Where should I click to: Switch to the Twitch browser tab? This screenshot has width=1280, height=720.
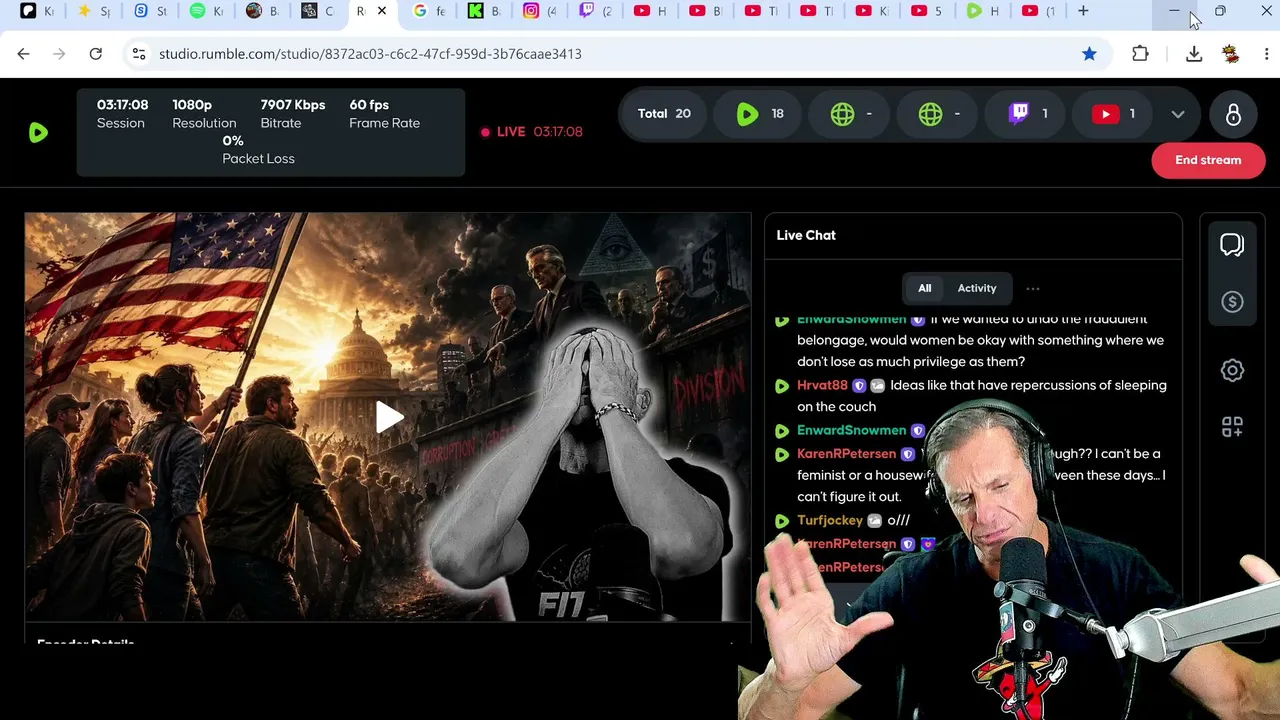pos(596,11)
